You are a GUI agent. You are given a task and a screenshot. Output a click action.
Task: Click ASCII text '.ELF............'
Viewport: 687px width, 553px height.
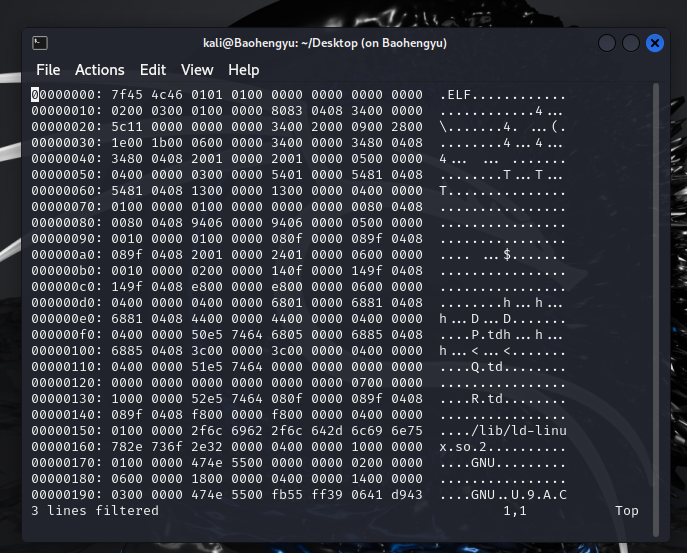[503, 95]
